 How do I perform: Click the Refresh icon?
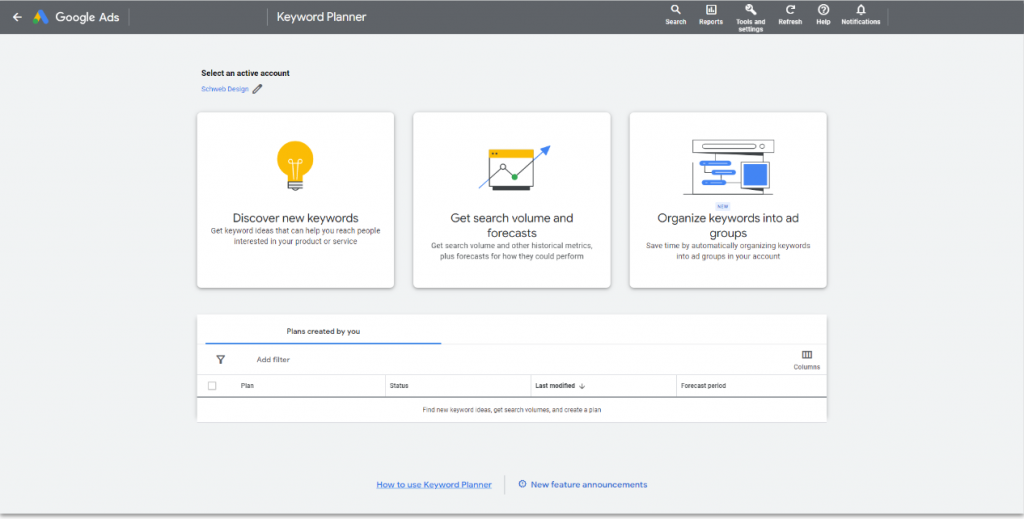click(790, 10)
